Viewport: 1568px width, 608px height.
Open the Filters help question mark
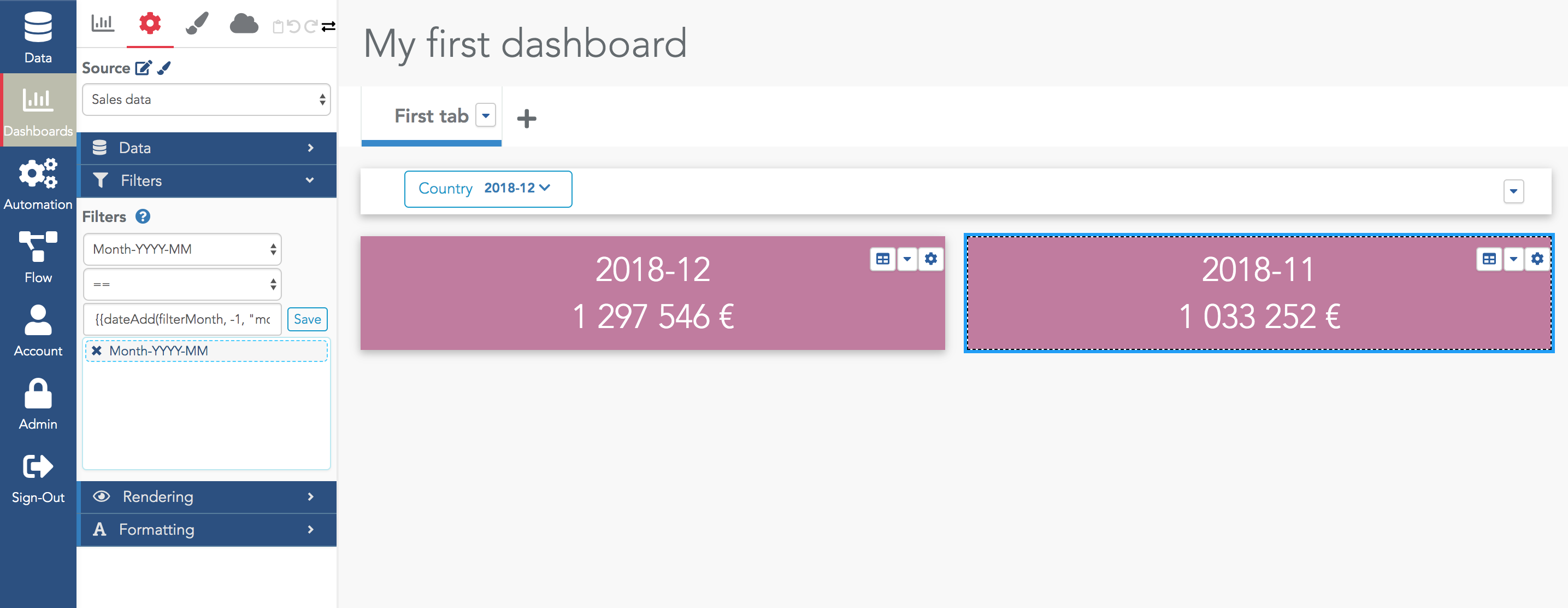[143, 217]
